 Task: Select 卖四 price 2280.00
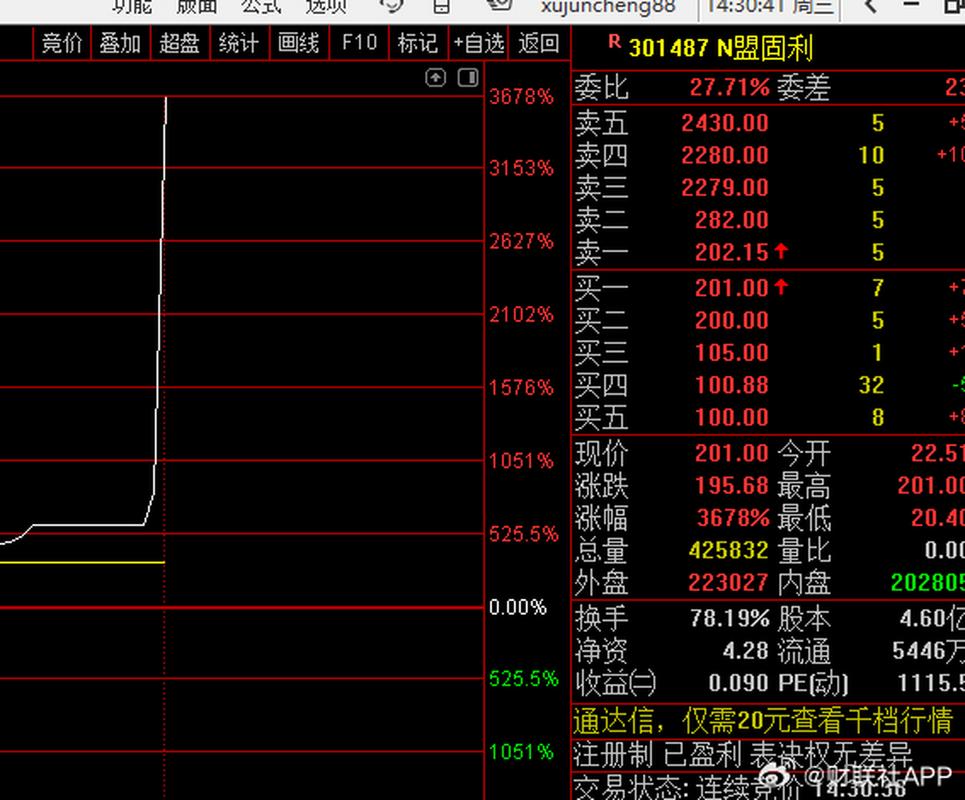pyautogui.click(x=725, y=155)
